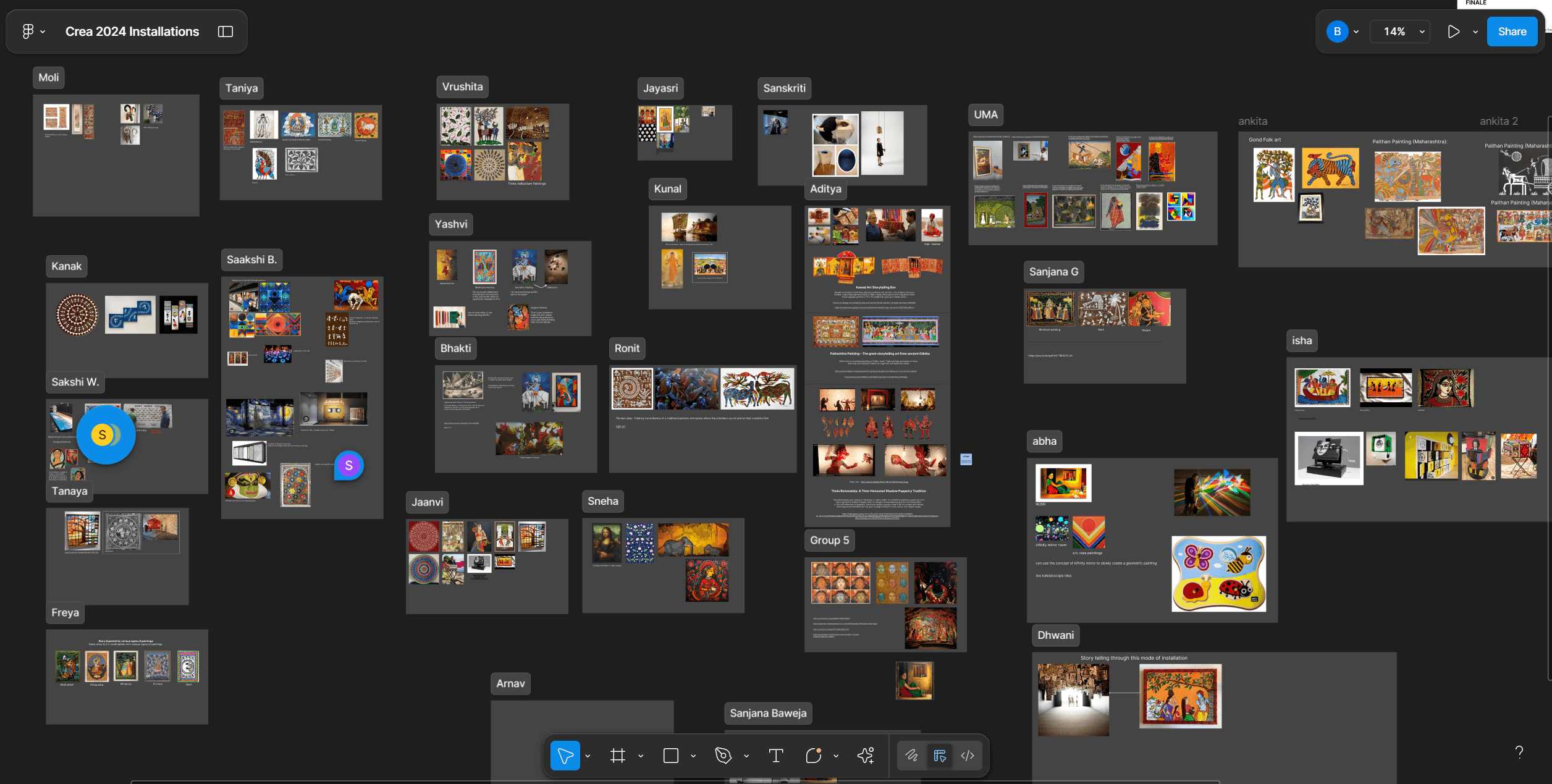Image resolution: width=1552 pixels, height=784 pixels.
Task: Expand the shape tools dropdown arrow
Action: (x=693, y=756)
